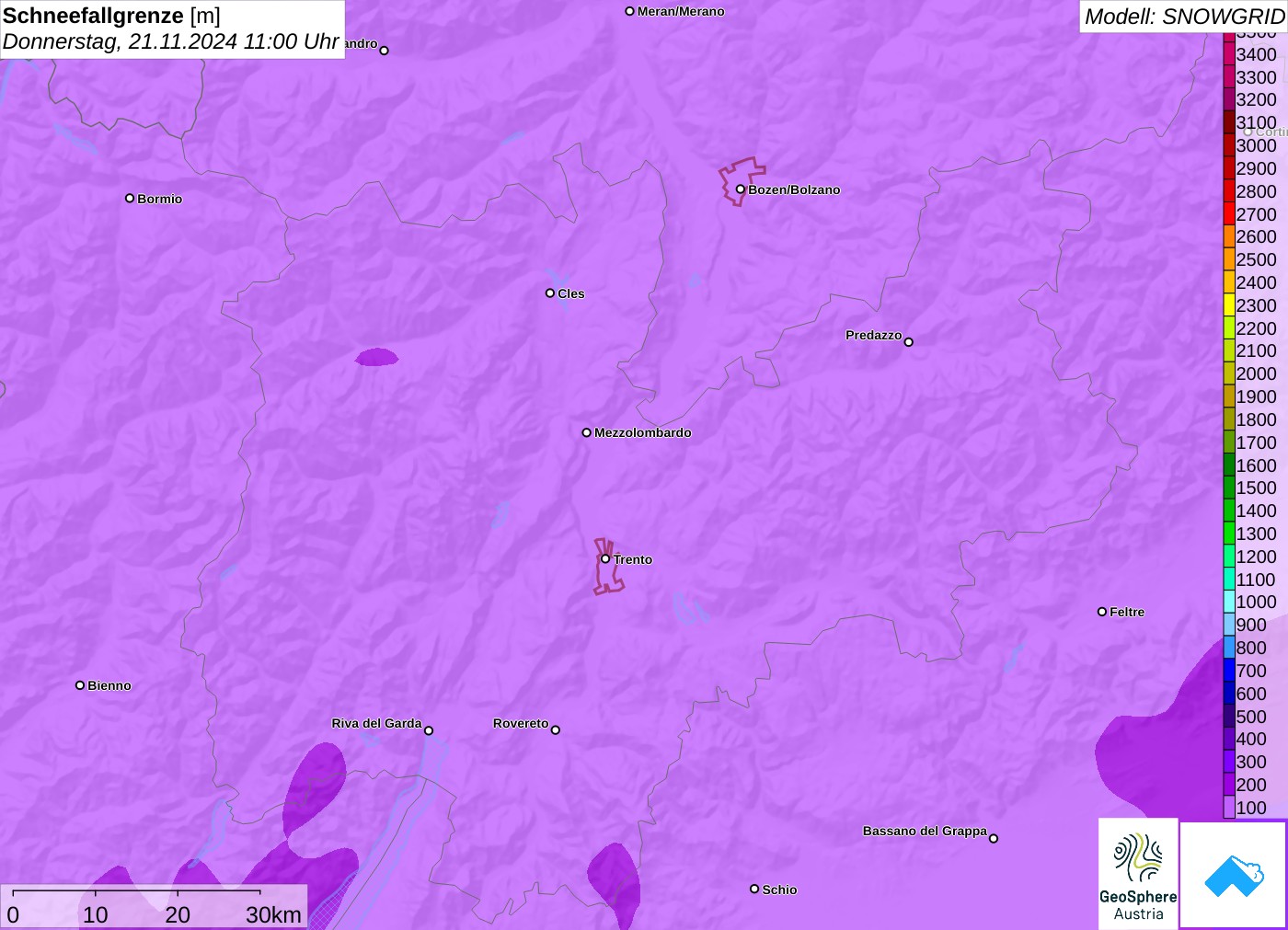
Task: Click the blue cloud house logo
Action: (1233, 875)
